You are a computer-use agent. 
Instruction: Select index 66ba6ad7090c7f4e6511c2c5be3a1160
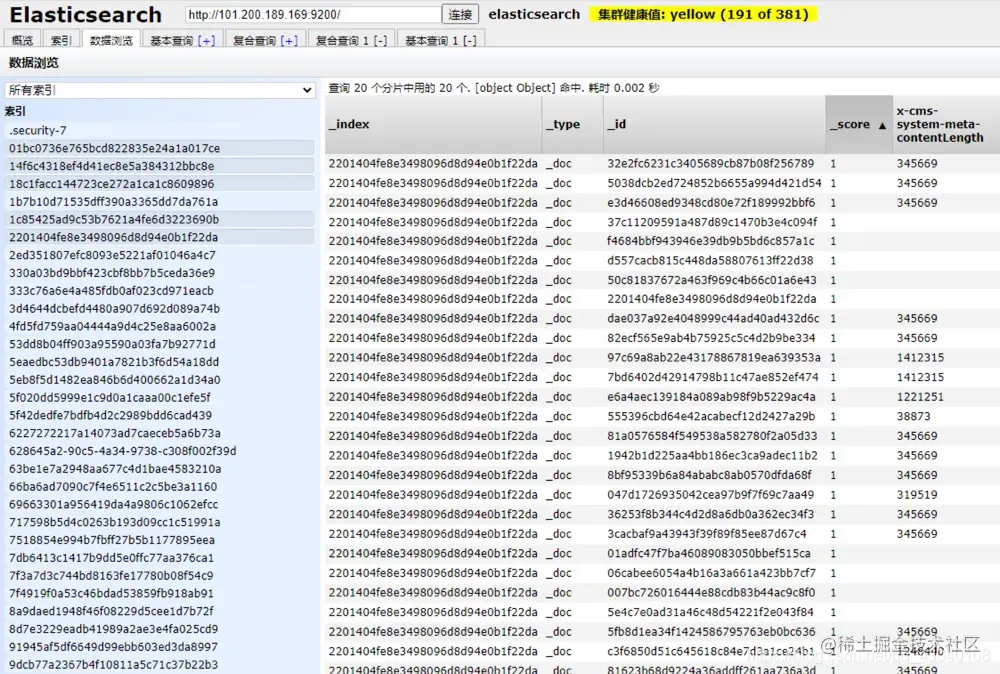pos(159,487)
